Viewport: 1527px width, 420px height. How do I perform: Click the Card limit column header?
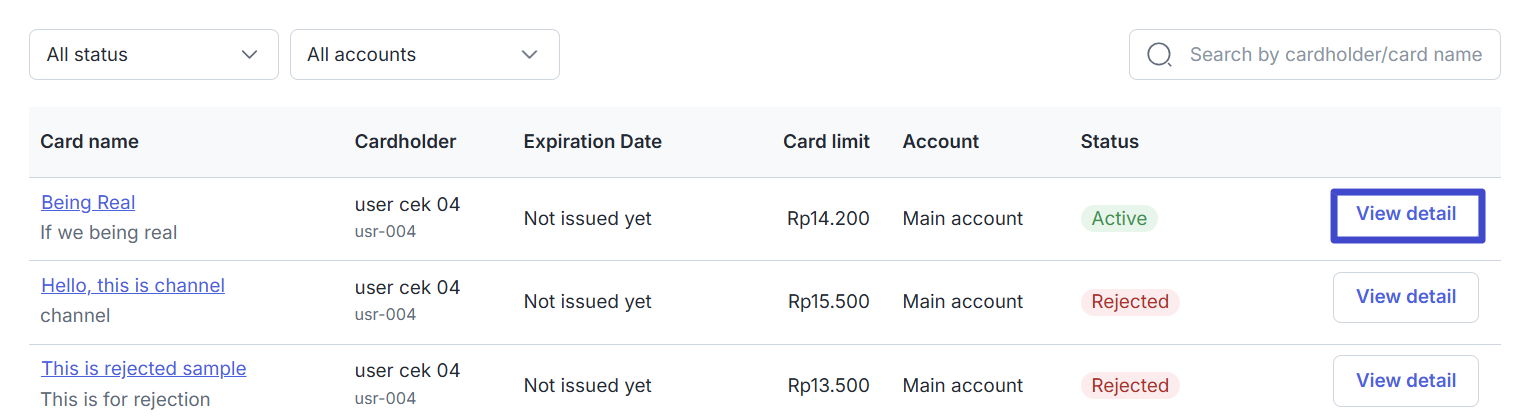(826, 142)
